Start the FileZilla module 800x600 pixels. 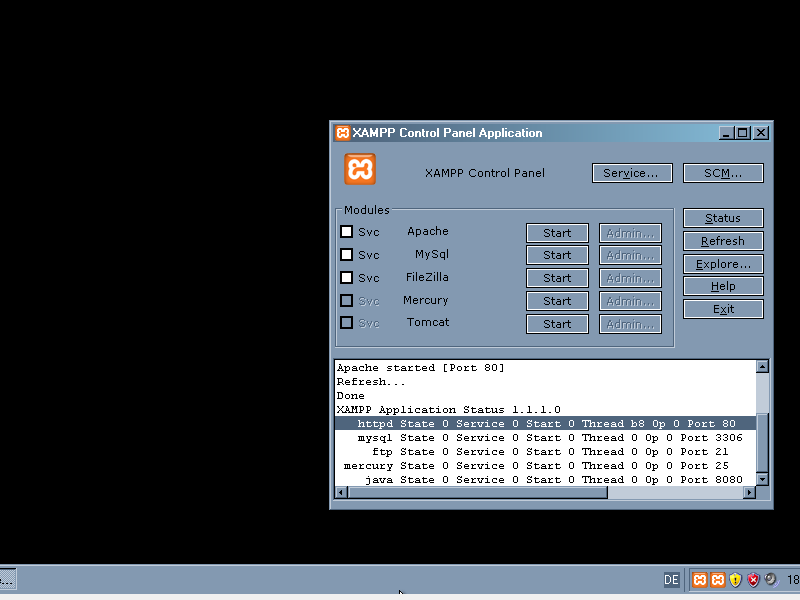pos(557,278)
